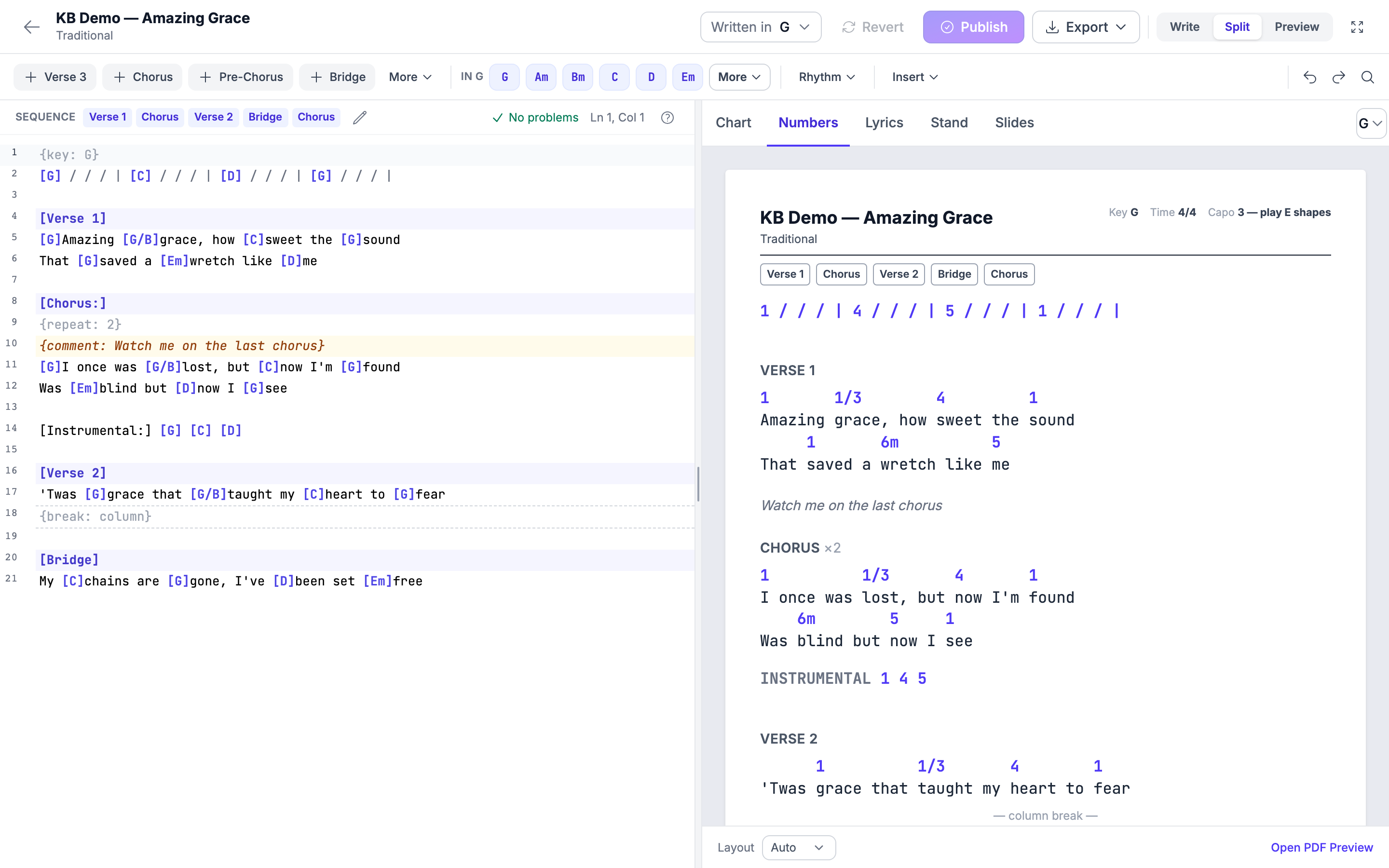This screenshot has width=1389, height=868.
Task: Open the Written in G key dropdown
Action: [x=761, y=27]
